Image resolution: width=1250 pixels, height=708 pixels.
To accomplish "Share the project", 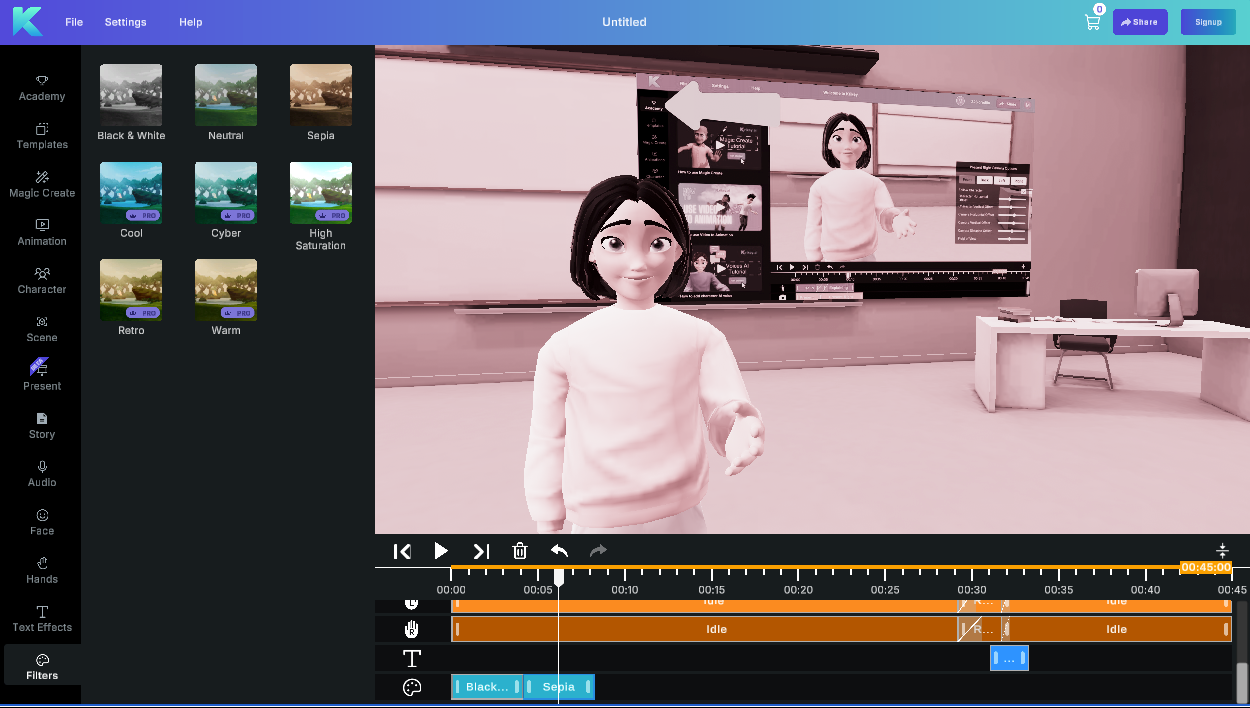I will [x=1140, y=21].
